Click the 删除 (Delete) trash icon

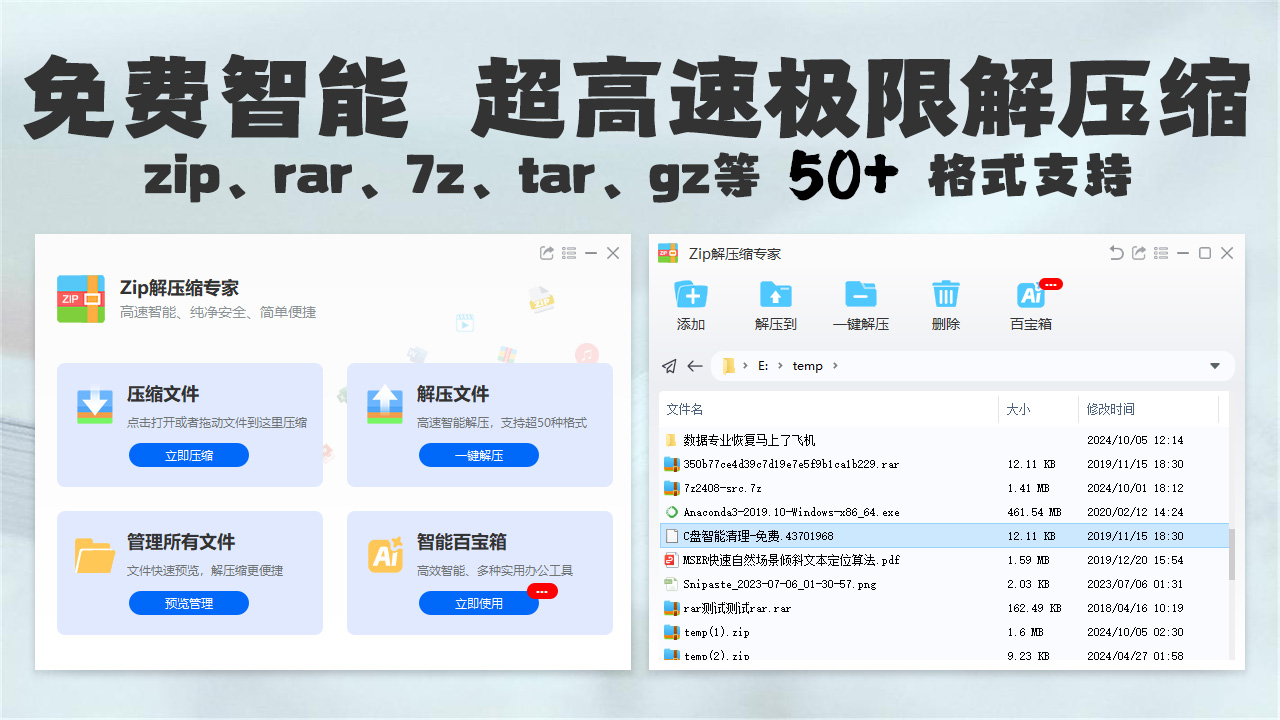point(944,293)
